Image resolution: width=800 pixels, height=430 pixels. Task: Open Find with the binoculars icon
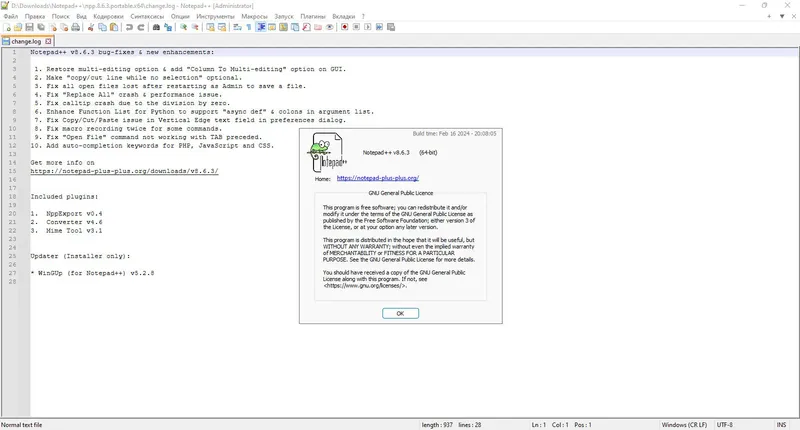pos(156,27)
